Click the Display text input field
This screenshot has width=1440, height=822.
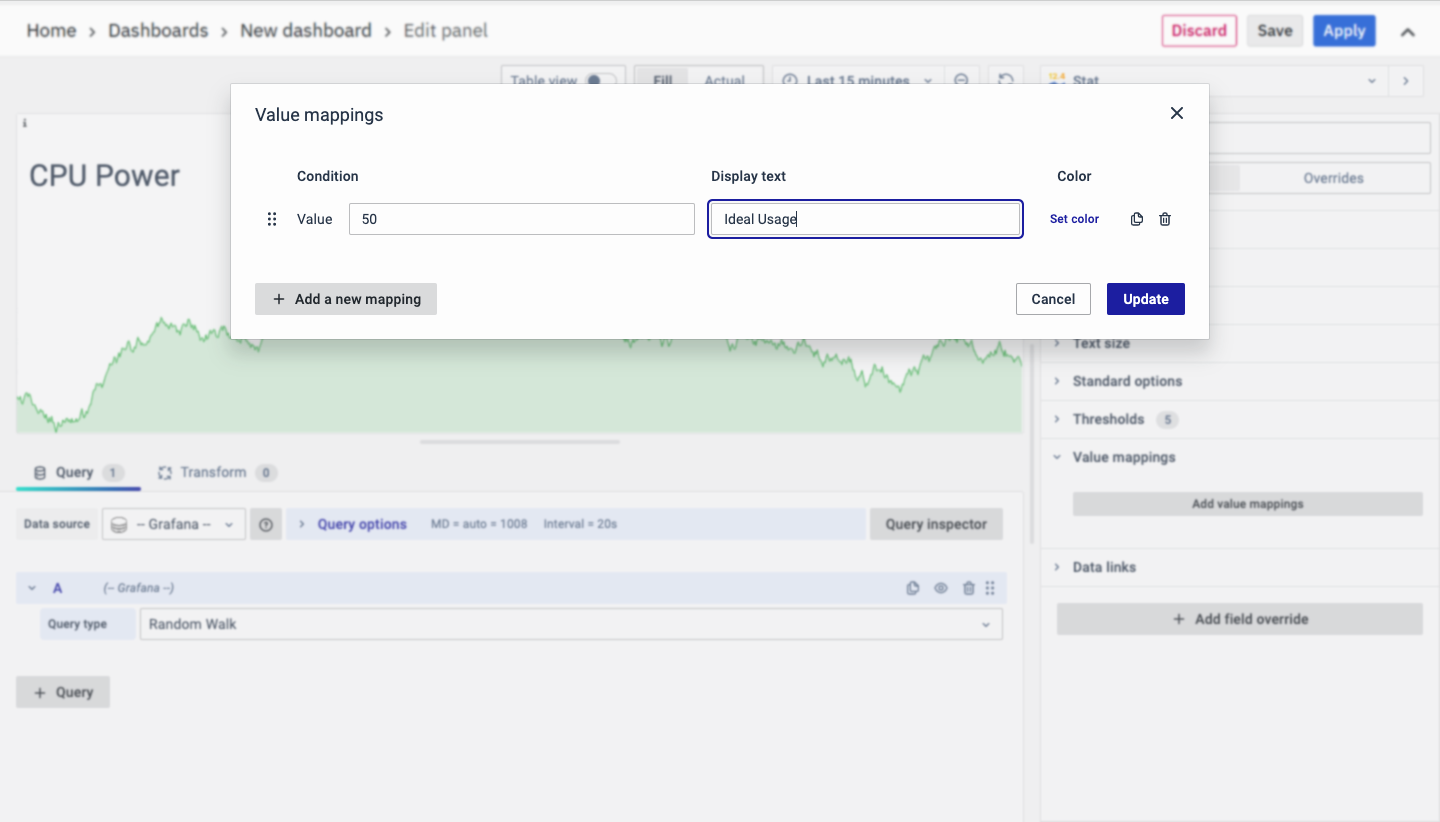[x=865, y=219]
